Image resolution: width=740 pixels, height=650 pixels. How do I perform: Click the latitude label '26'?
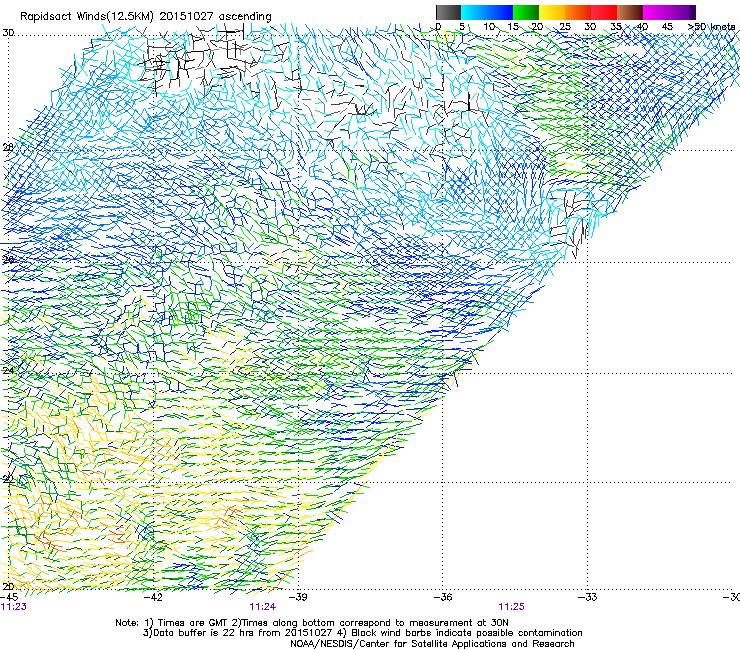(x=8, y=259)
